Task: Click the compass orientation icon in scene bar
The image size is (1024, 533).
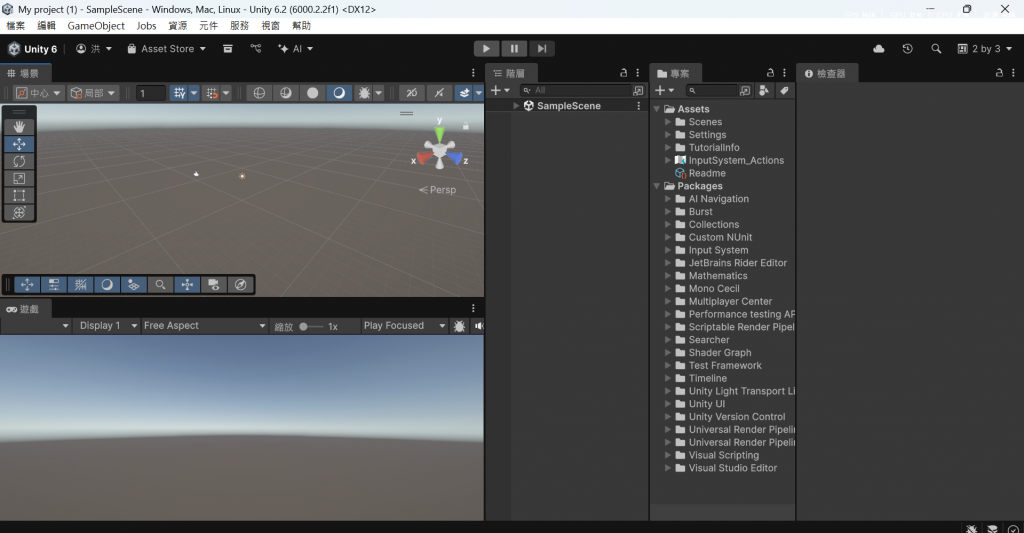Action: click(x=240, y=285)
